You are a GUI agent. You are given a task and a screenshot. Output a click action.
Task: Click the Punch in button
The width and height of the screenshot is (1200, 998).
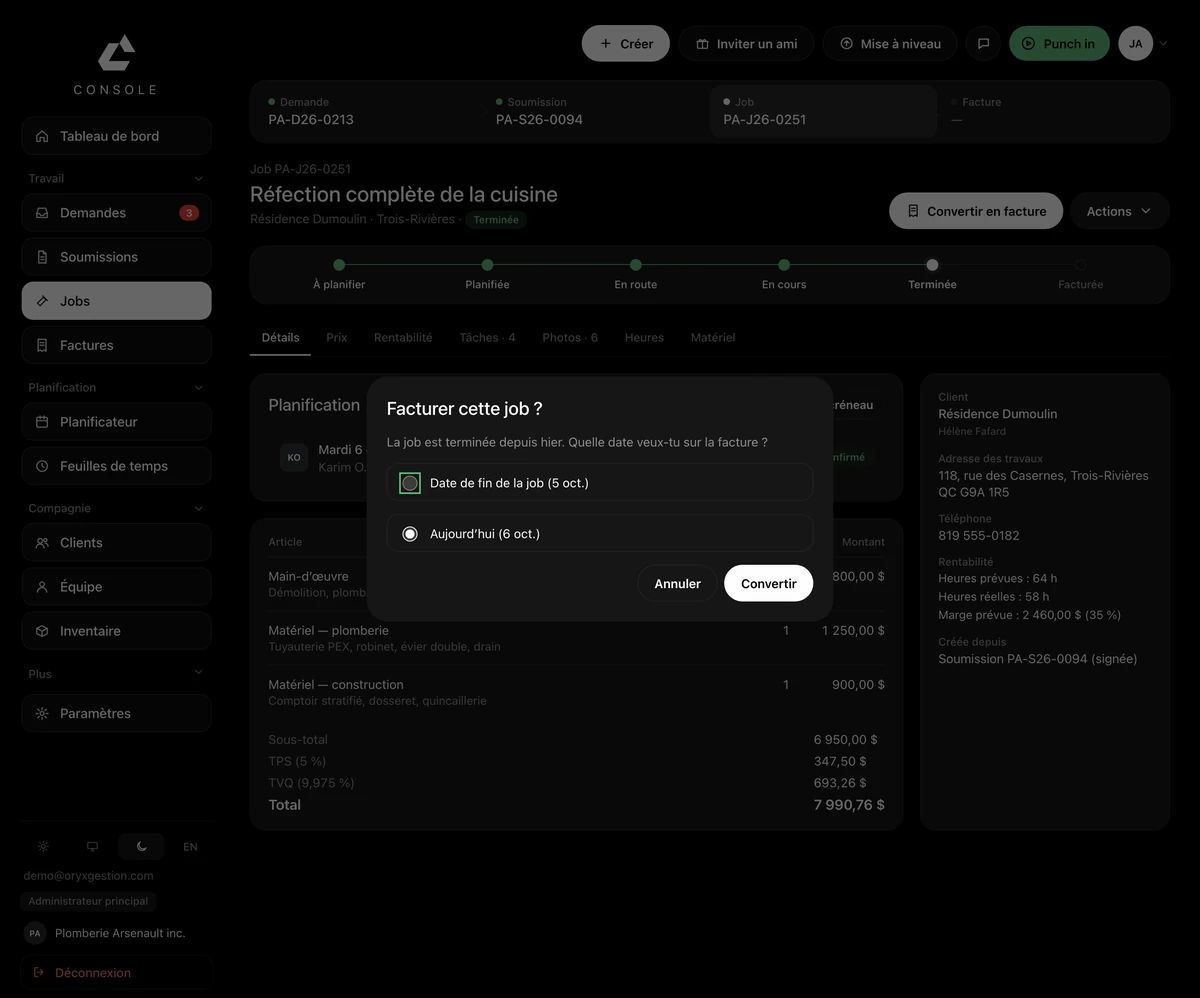click(1059, 44)
